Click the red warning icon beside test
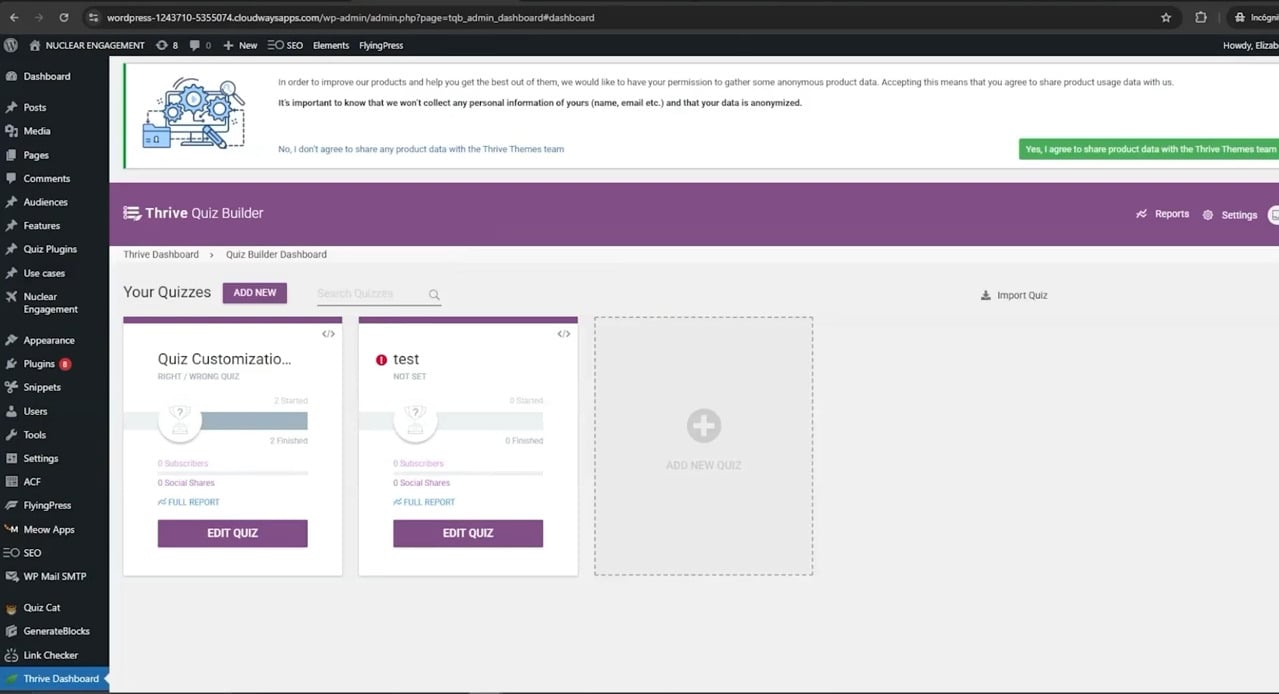This screenshot has width=1279, height=694. (381, 360)
